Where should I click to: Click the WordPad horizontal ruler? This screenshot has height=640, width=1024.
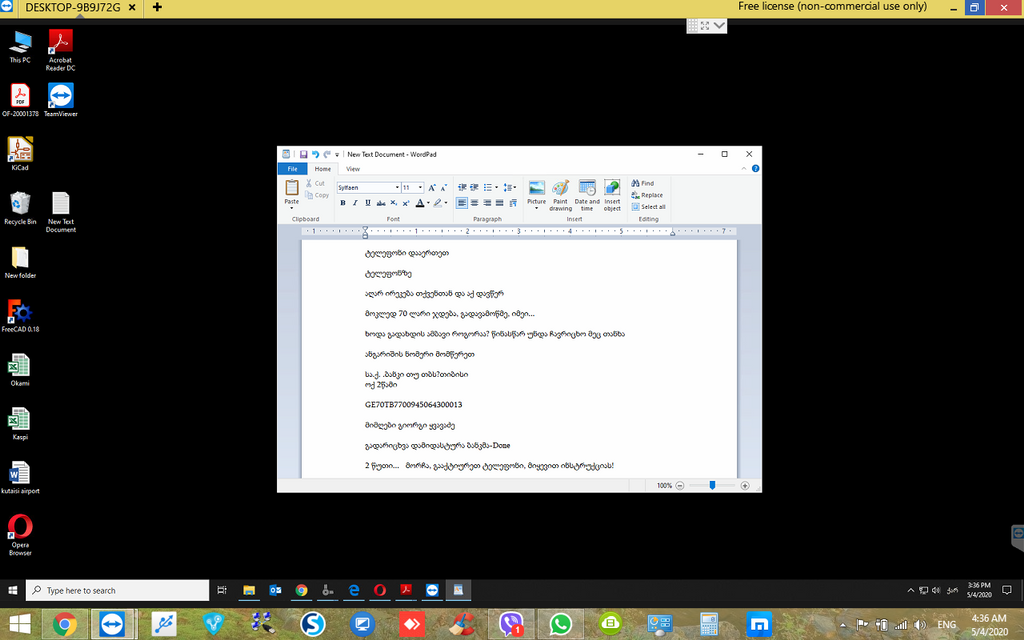tap(519, 231)
